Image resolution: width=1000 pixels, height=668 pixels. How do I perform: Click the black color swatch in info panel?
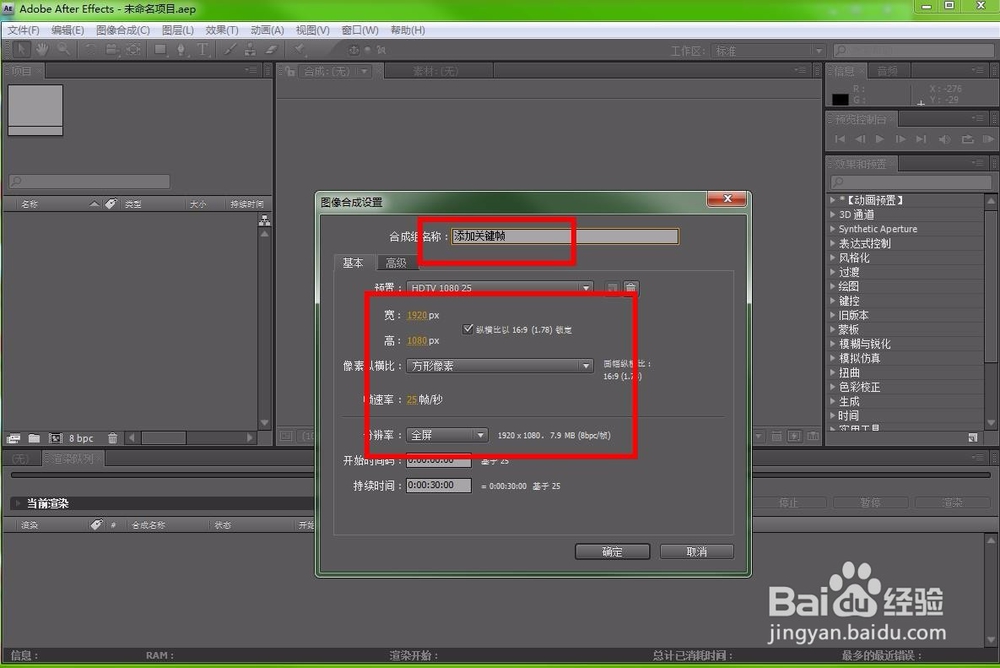[840, 99]
